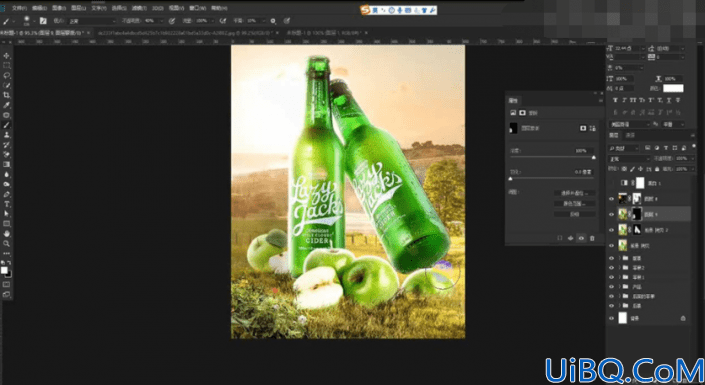Expand the 苹果1 layer group
This screenshot has width=705, height=385.
pyautogui.click(x=620, y=277)
